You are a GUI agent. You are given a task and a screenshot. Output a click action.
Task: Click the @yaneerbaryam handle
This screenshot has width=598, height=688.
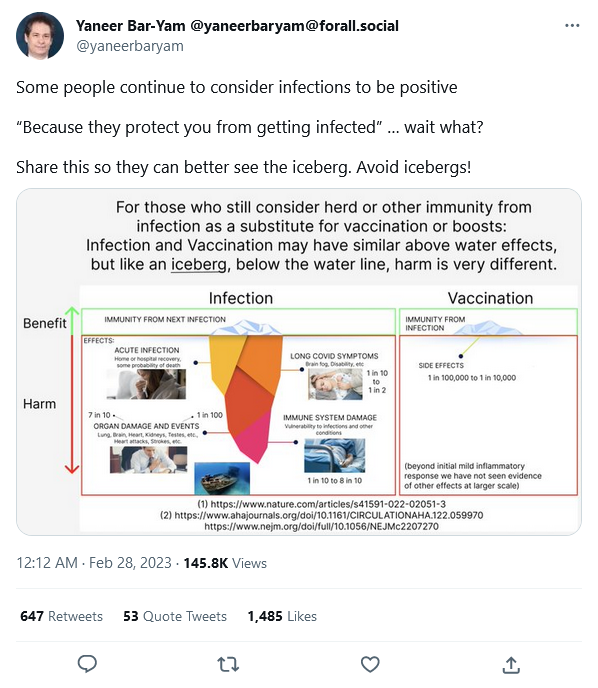(x=130, y=46)
